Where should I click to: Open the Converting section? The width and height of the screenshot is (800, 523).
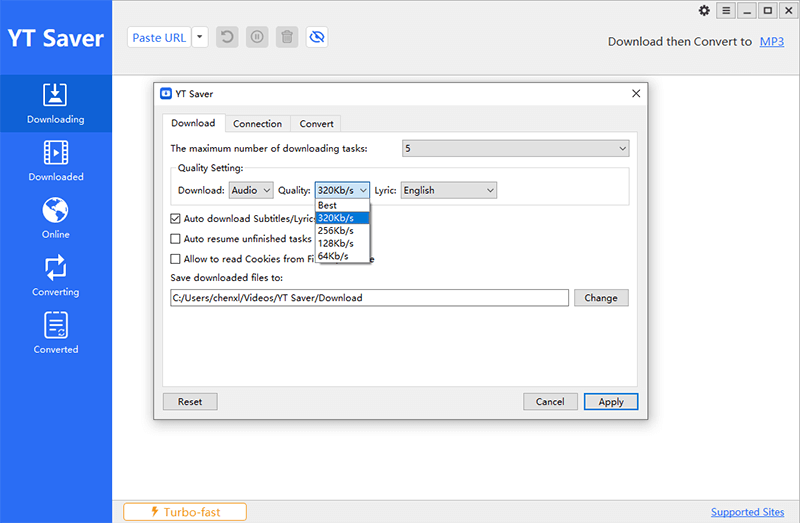(56, 276)
